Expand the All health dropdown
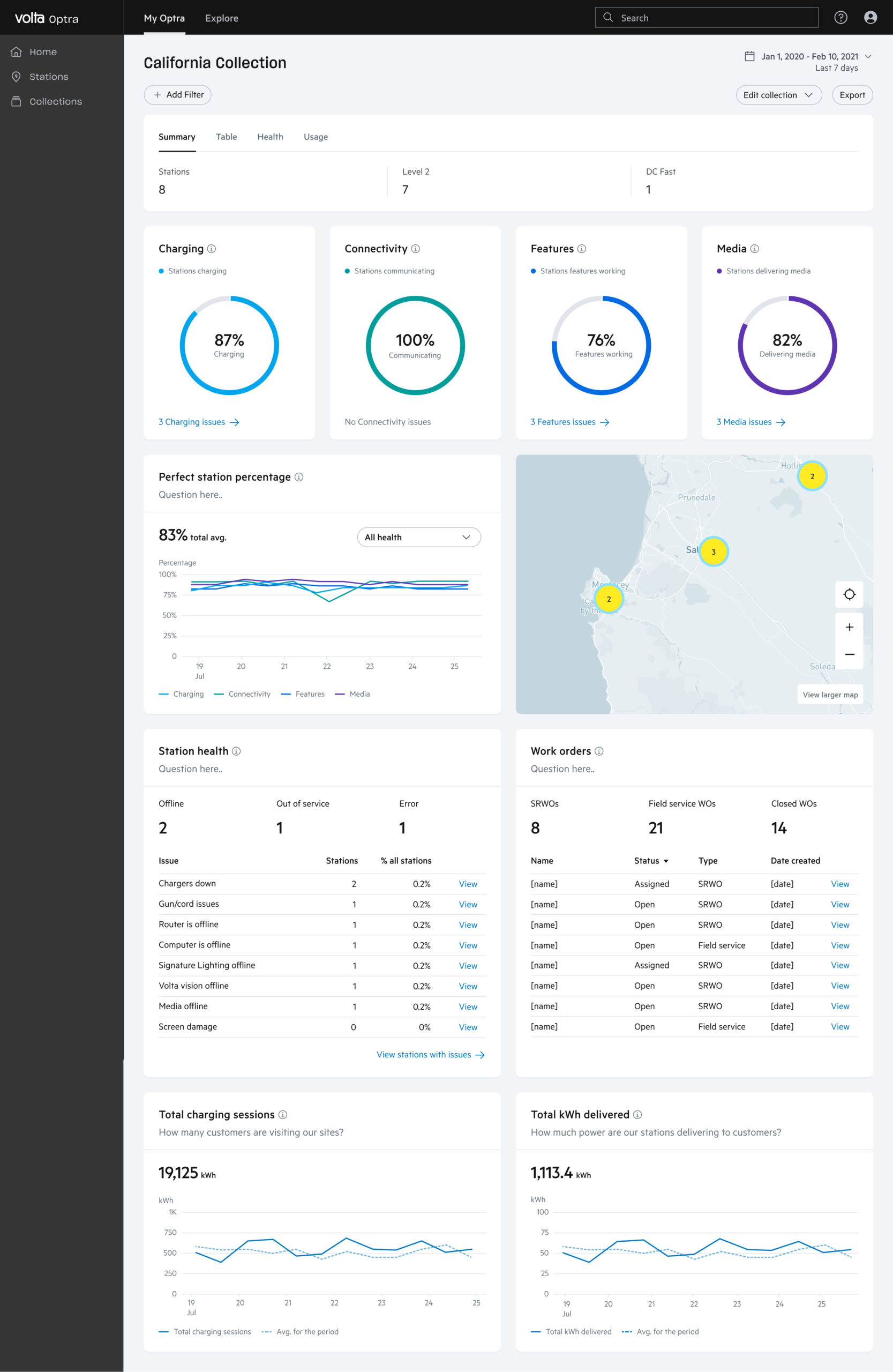The height and width of the screenshot is (1372, 893). [419, 537]
